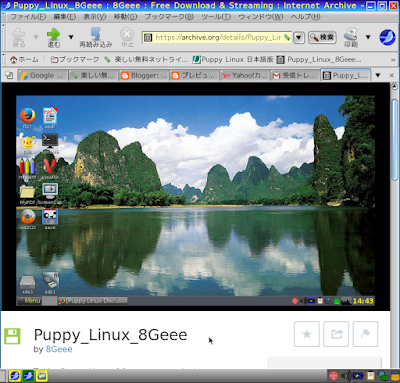
Task: Click the second SeaMonkey window taskbar icon
Action: point(28,376)
